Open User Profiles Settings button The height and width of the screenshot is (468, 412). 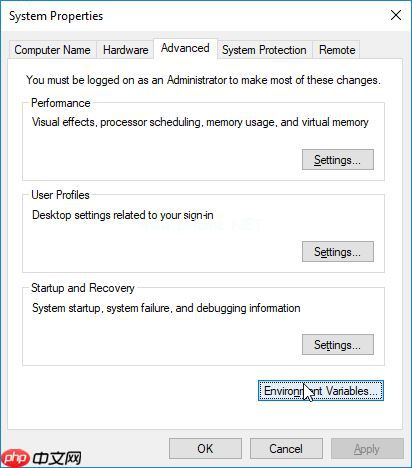tap(338, 252)
